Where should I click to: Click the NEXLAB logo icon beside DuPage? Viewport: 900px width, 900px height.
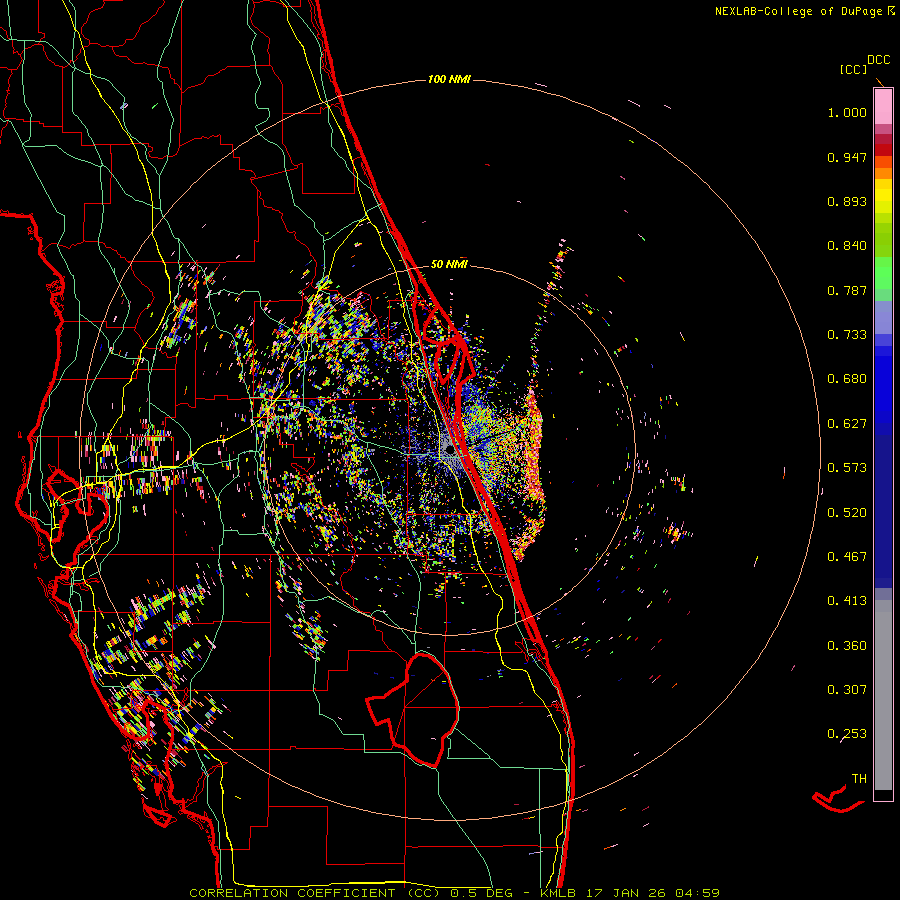click(891, 11)
